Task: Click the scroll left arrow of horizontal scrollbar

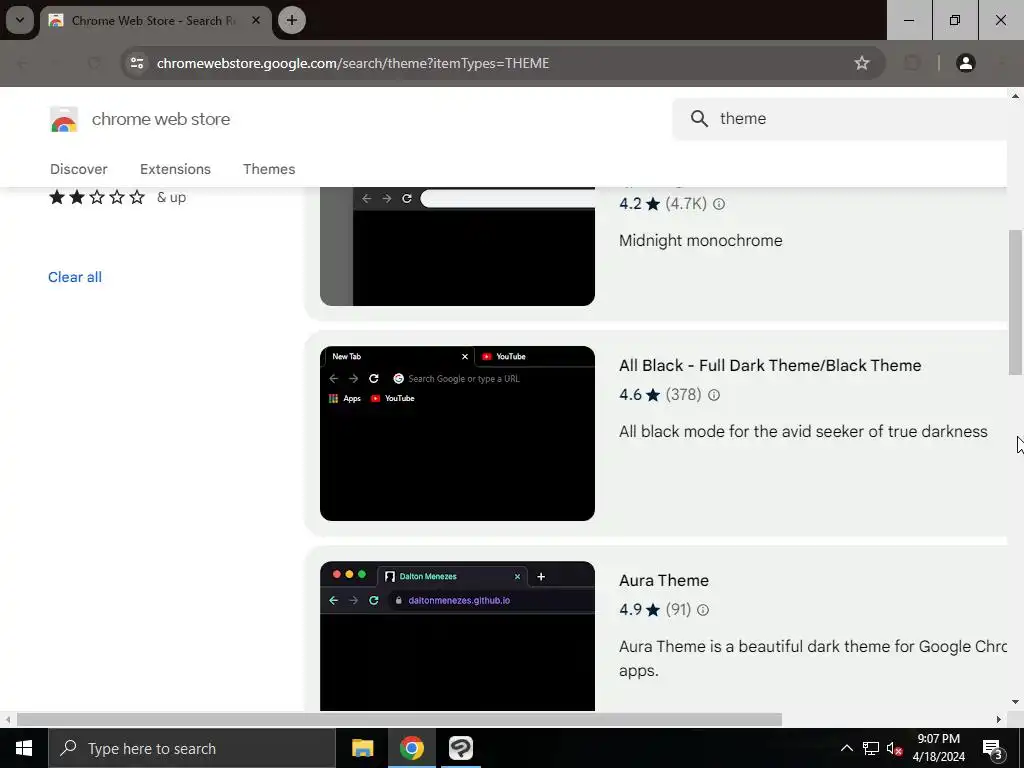Action: coord(8,720)
